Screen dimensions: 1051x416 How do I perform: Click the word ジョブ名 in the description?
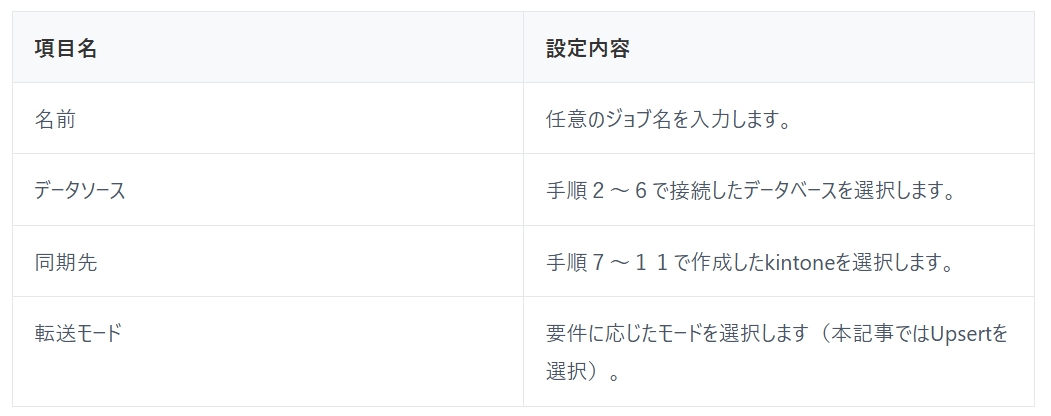coord(655,120)
